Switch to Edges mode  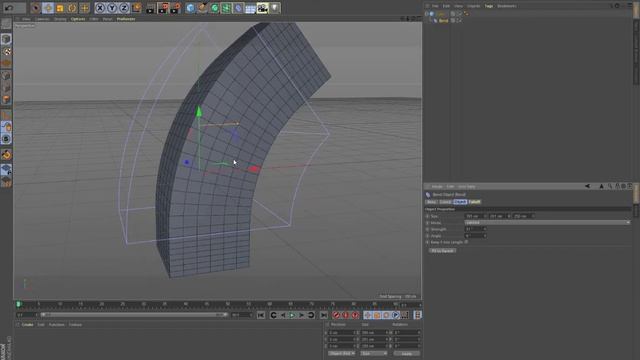6,87
